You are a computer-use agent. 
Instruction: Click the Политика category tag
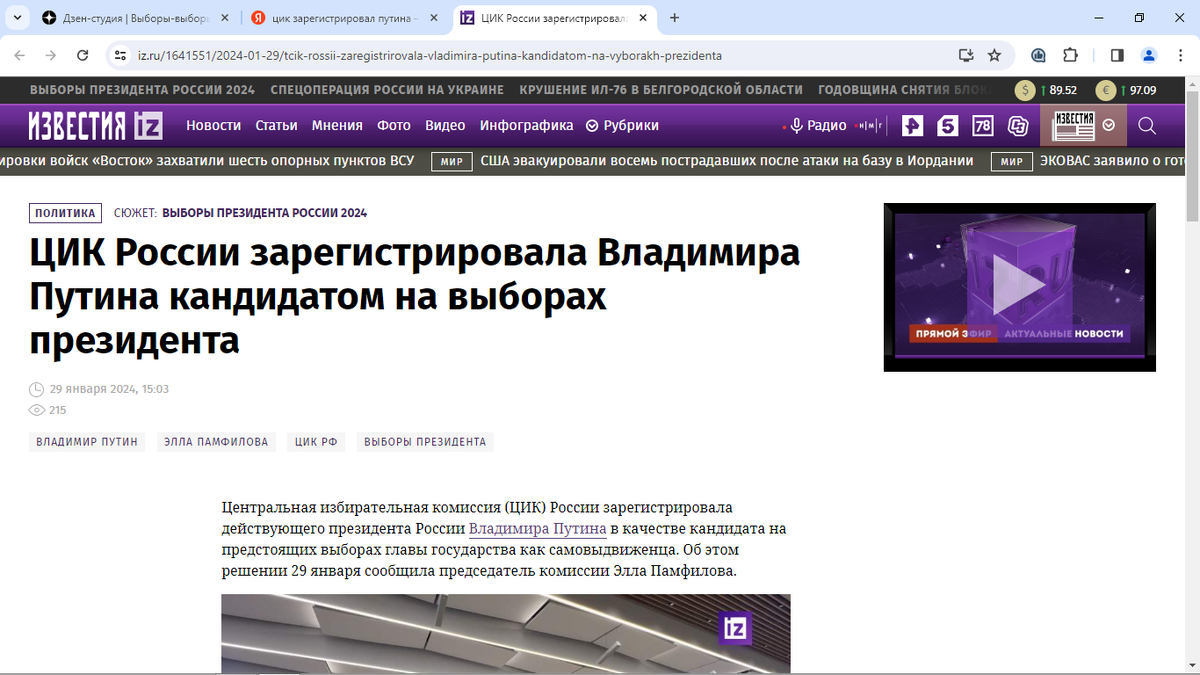[65, 213]
